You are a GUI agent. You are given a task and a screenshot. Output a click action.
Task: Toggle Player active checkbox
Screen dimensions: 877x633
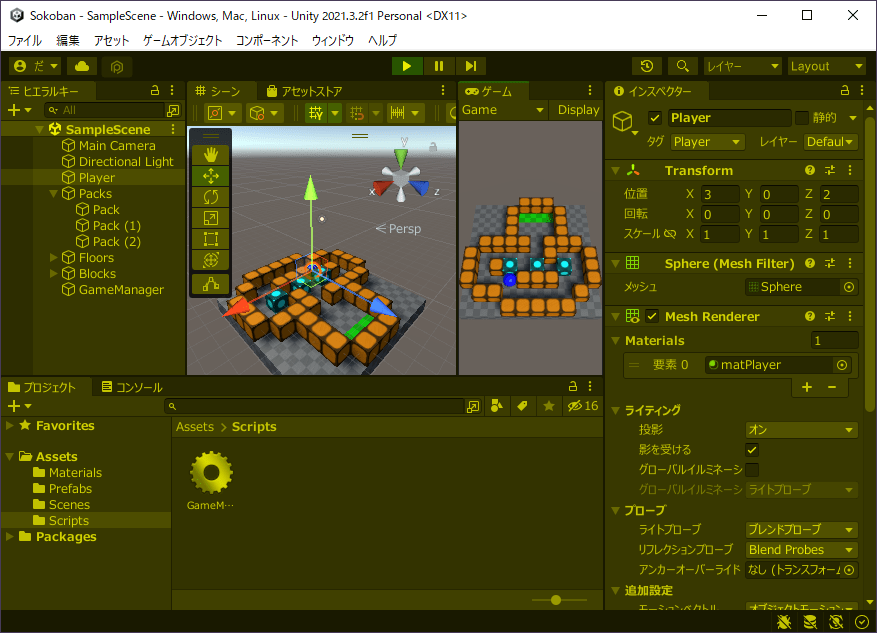pyautogui.click(x=654, y=118)
